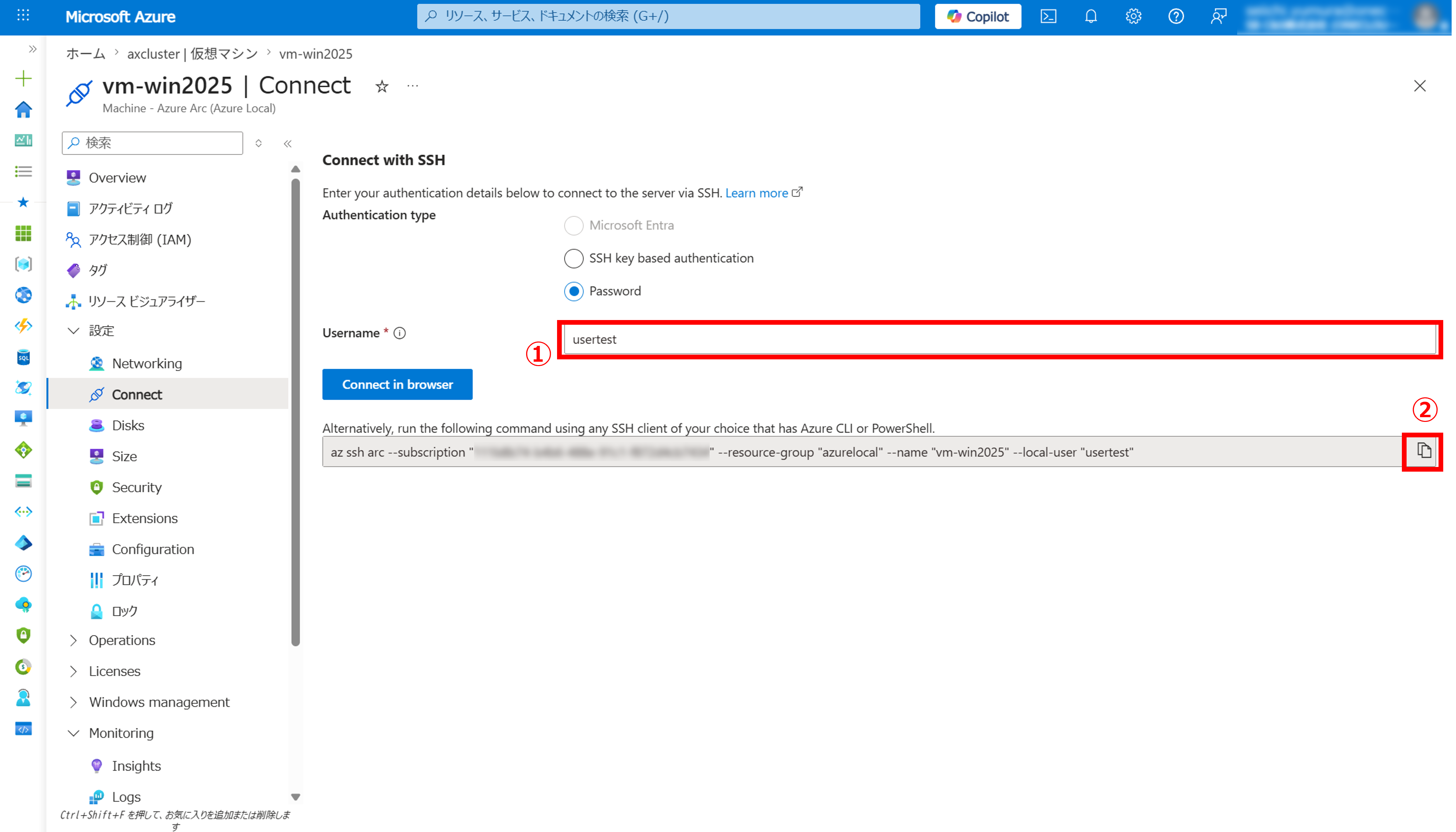The height and width of the screenshot is (832, 1456).
Task: Collapse the resource menu with double chevron
Action: pyautogui.click(x=287, y=144)
